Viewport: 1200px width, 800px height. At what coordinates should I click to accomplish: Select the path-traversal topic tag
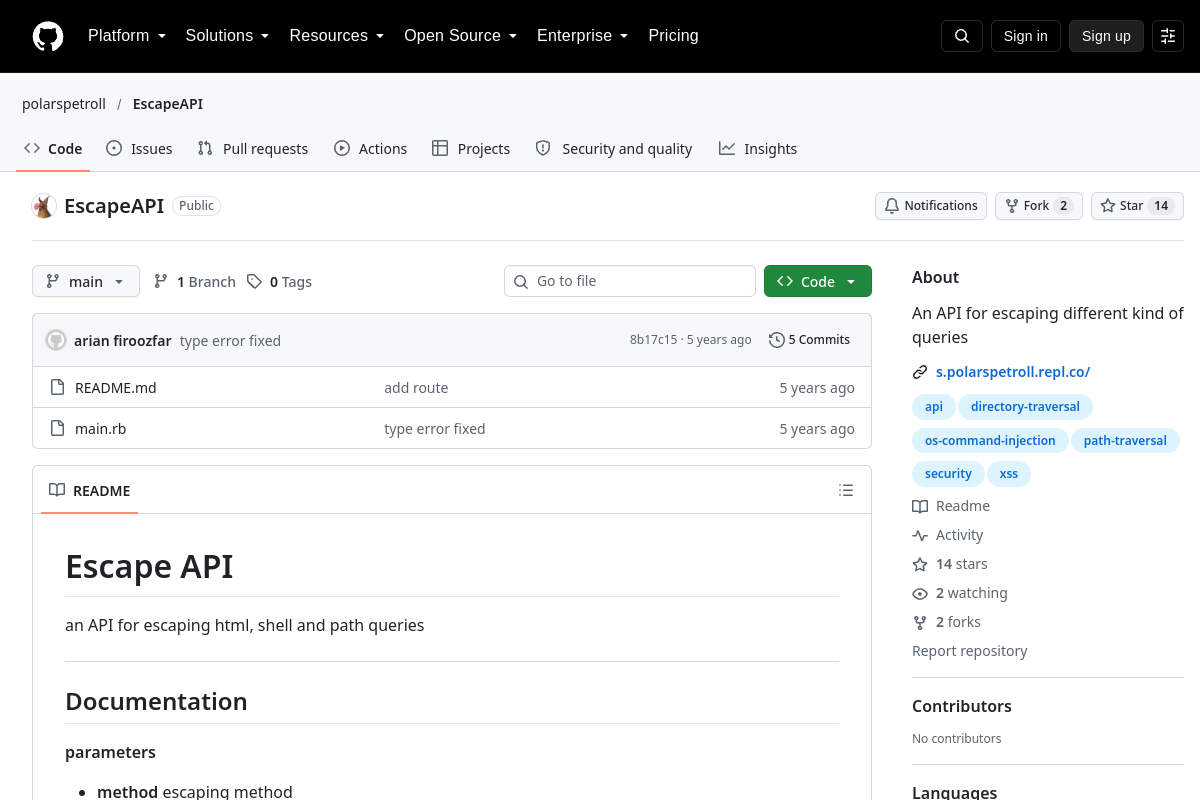(1125, 440)
